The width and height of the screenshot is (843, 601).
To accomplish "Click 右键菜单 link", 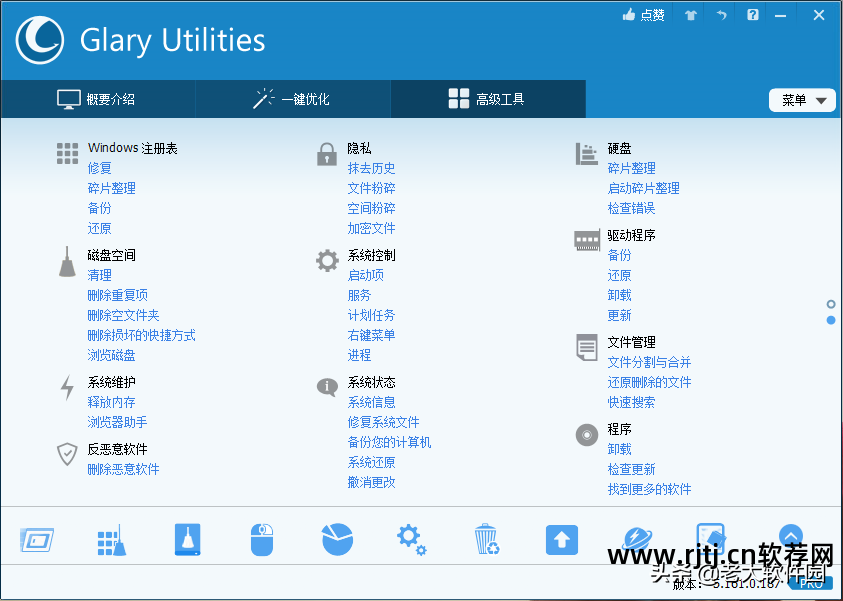I will coord(372,335).
